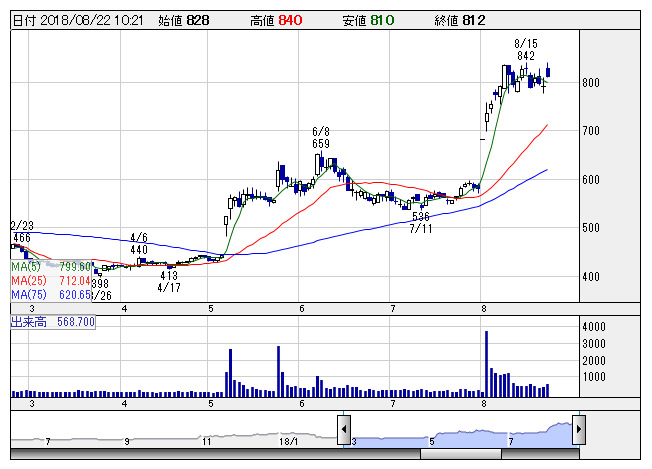
Task: Select the MA(25) legend entry
Action: coord(50,281)
